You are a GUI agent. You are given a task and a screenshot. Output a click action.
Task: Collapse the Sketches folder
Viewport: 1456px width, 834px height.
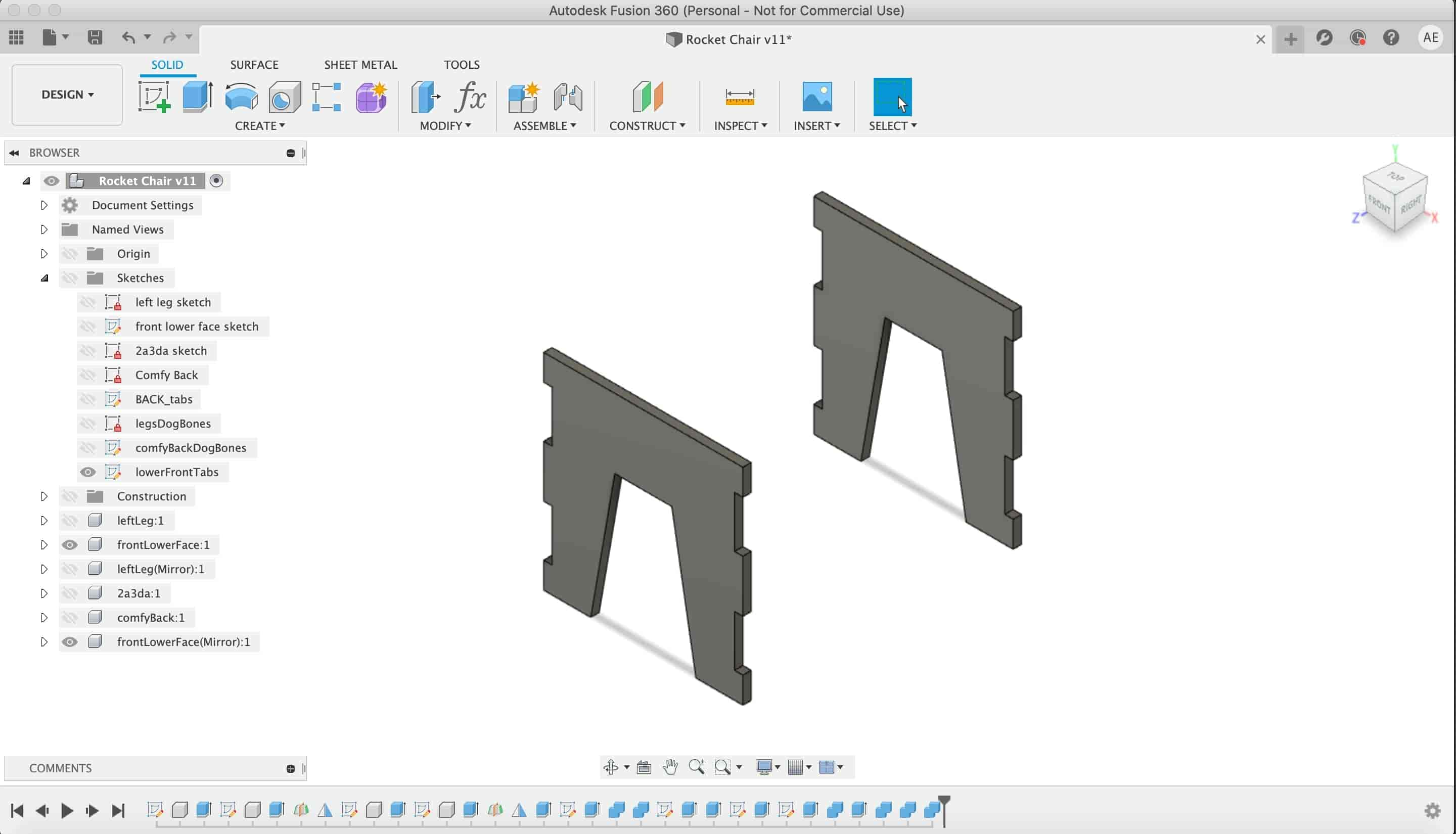(x=44, y=279)
